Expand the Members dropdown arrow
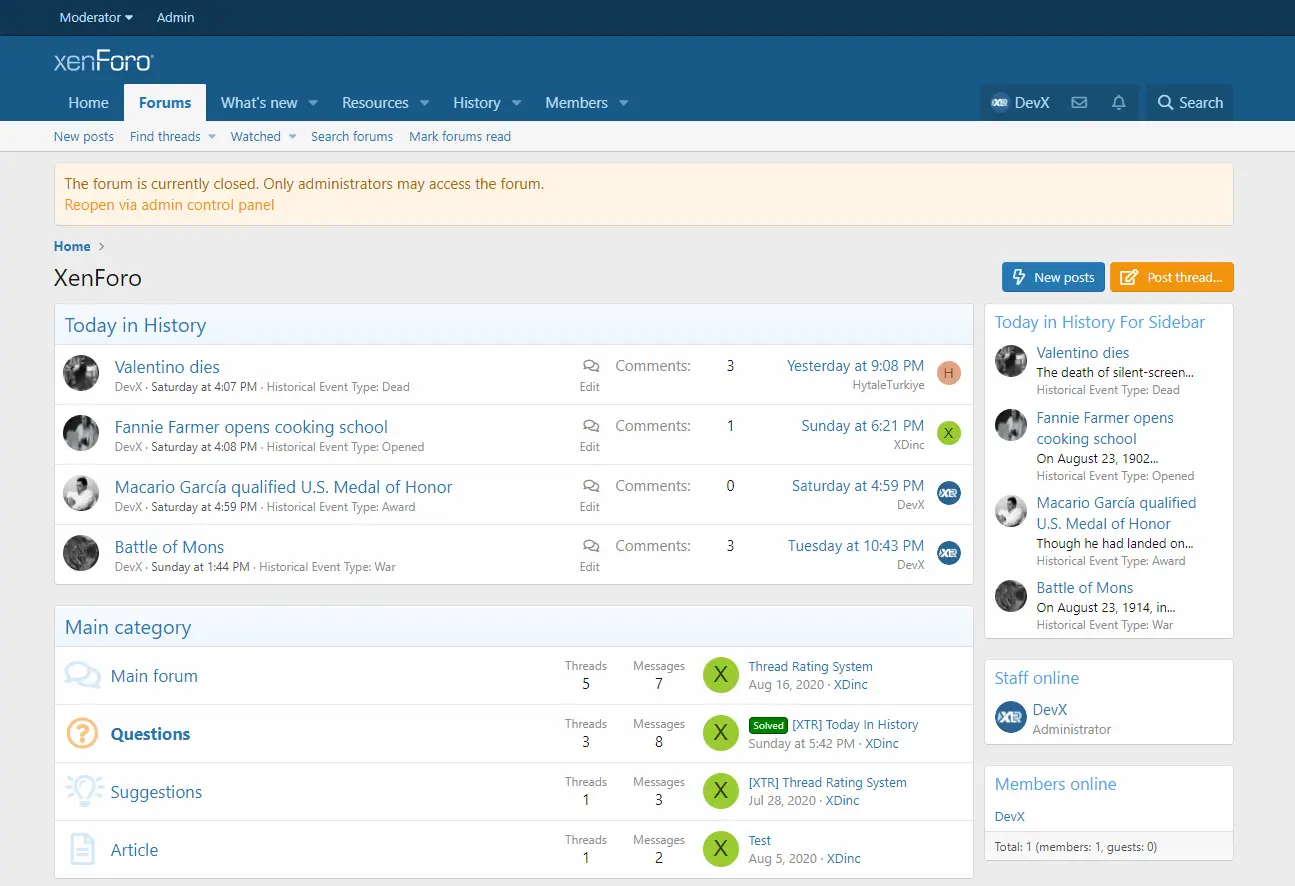Viewport: 1295px width, 886px height. tap(623, 103)
